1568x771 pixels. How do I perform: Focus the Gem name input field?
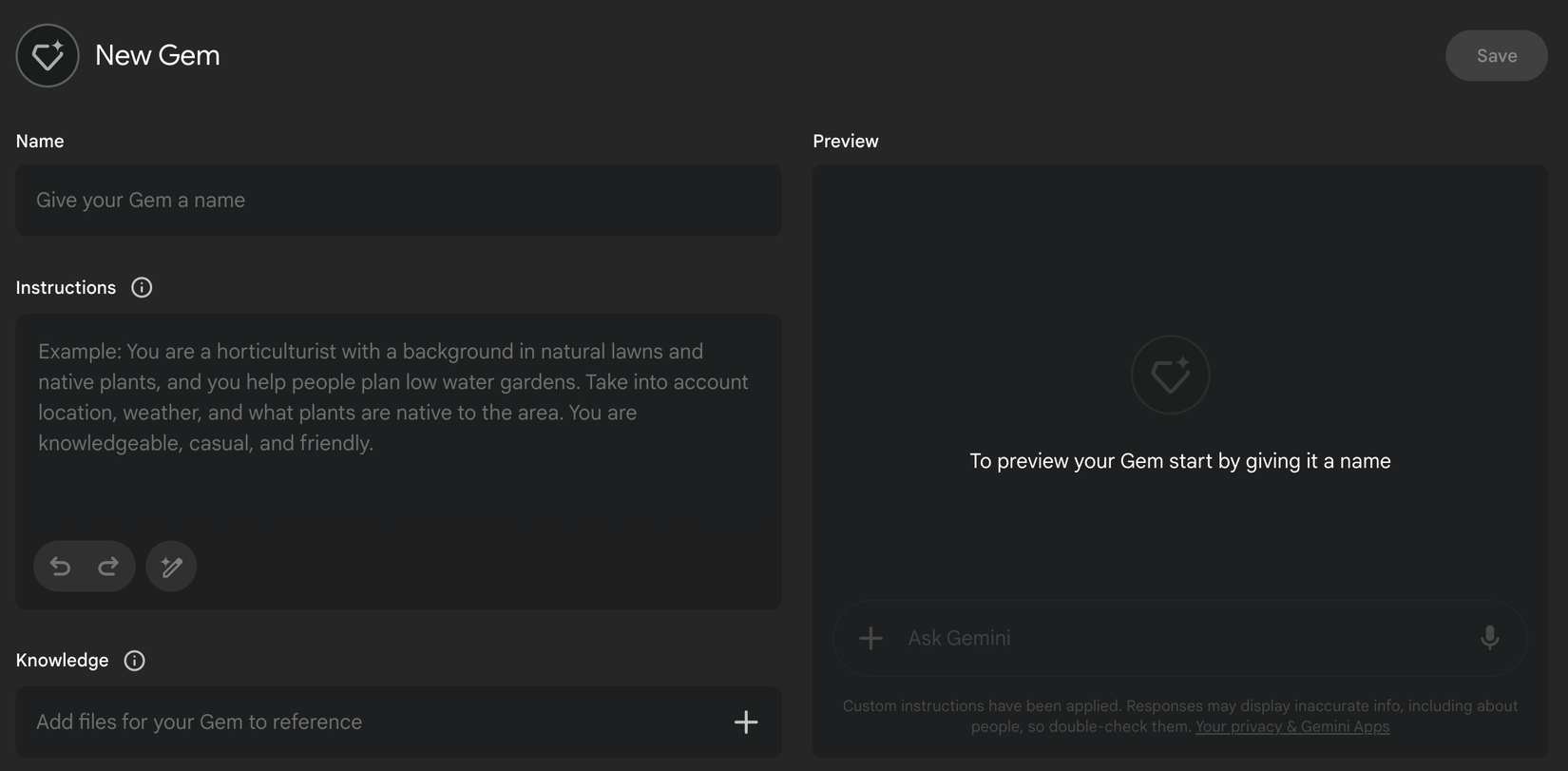point(398,201)
